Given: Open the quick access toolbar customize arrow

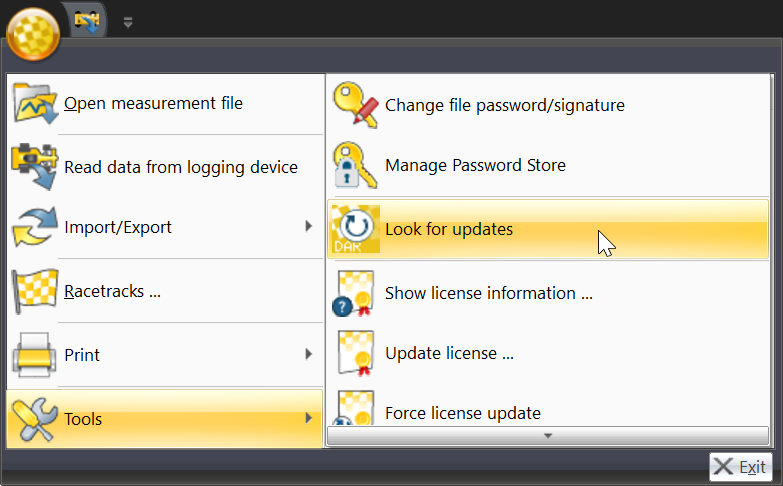Looking at the screenshot, I should tap(128, 22).
